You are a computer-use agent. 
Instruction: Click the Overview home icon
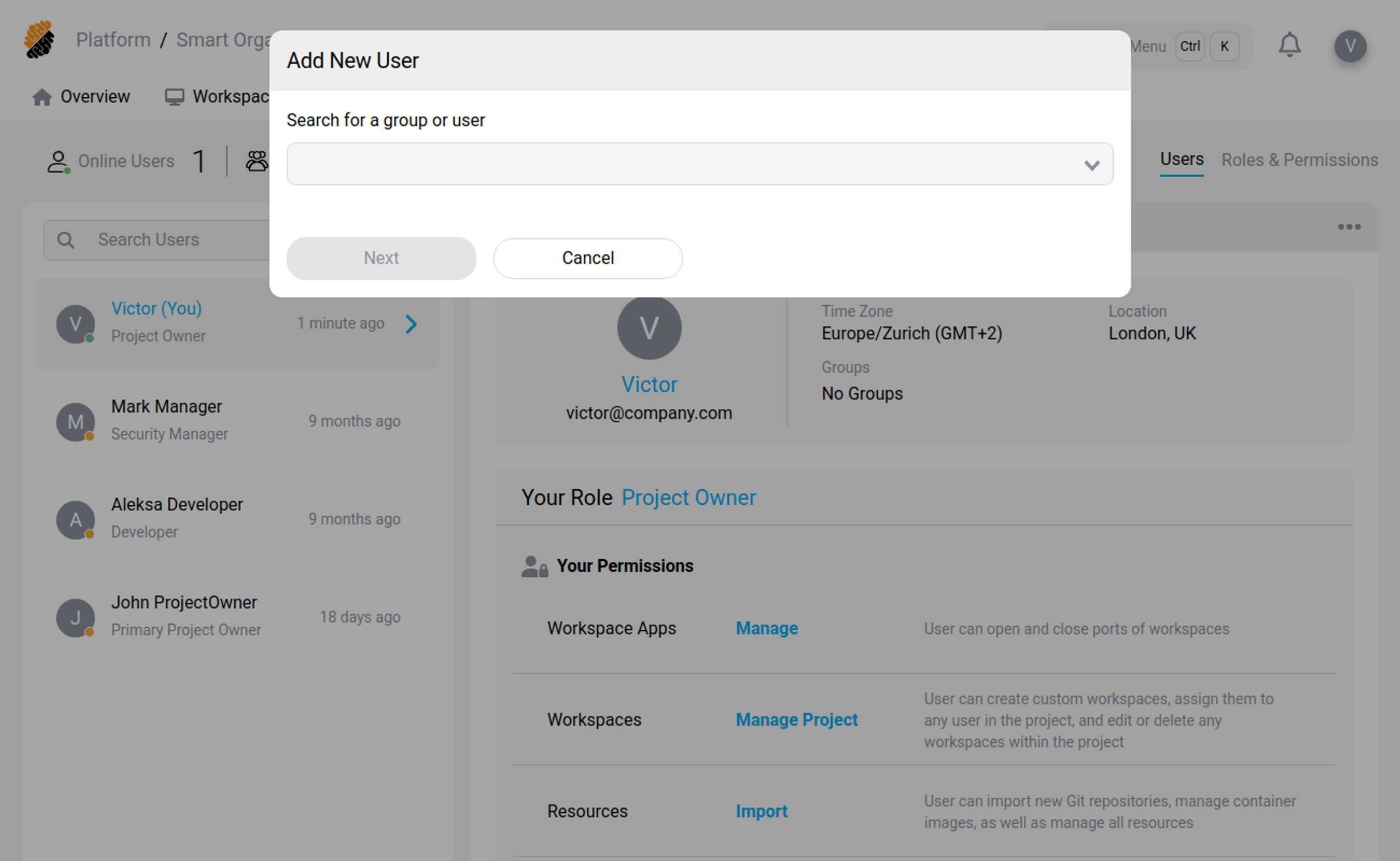pos(42,97)
